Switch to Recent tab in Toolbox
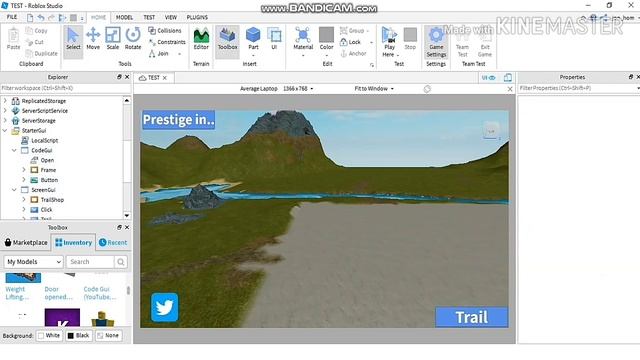 pyautogui.click(x=113, y=242)
